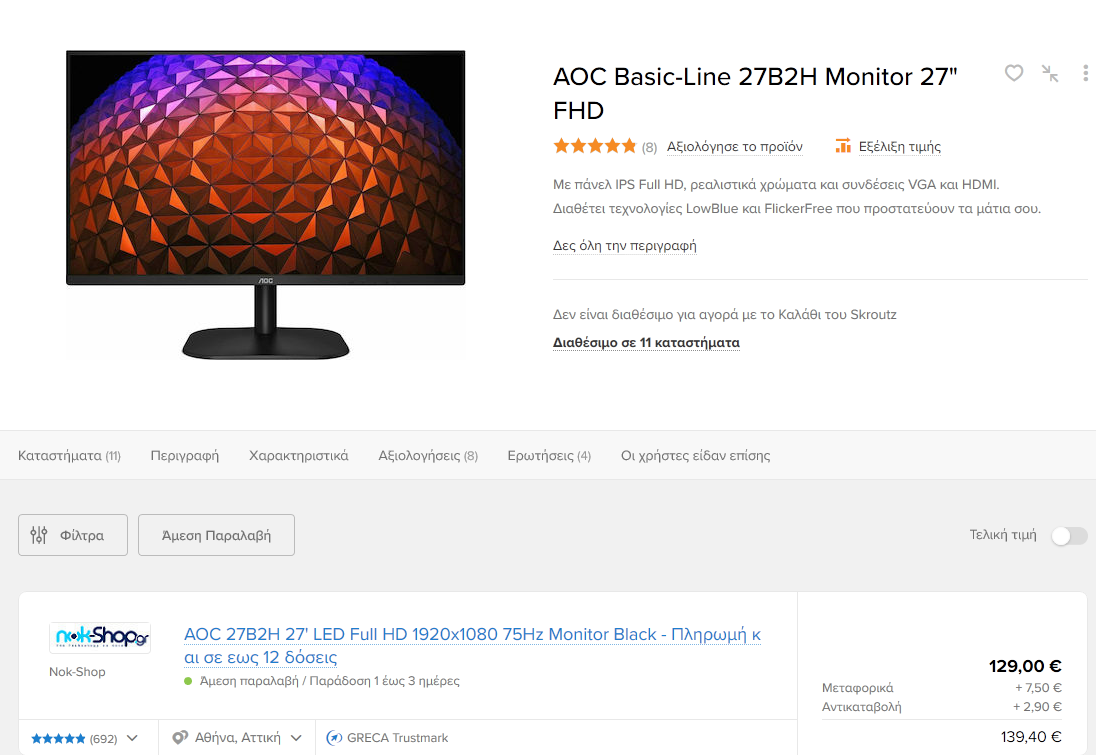
Task: Click the Αξιολόγησε το προϊόν link
Action: tap(735, 146)
